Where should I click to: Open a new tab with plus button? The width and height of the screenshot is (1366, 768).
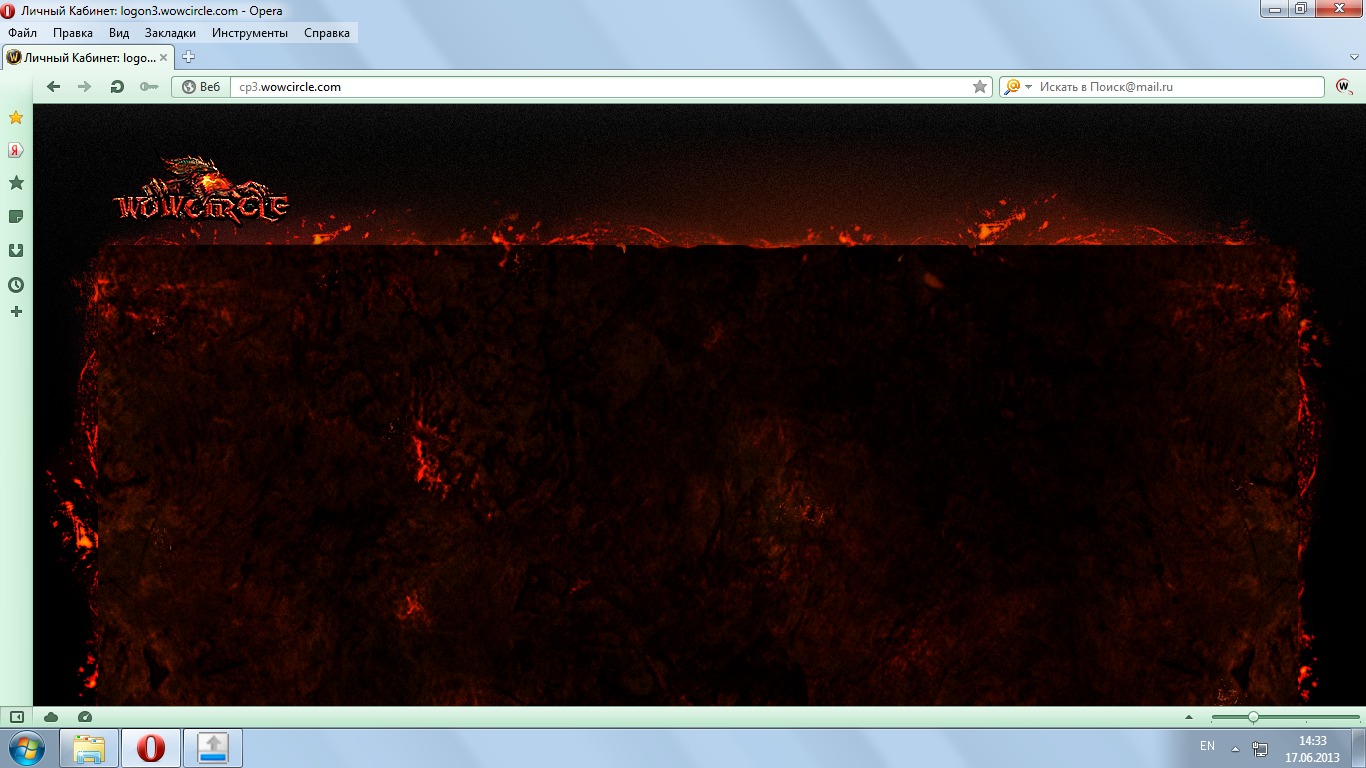point(188,57)
